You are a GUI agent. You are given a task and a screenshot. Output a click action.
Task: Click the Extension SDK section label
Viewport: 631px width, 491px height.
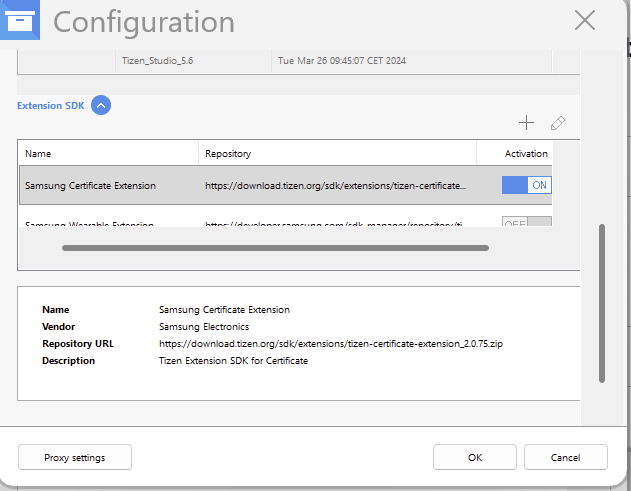tap(50, 105)
